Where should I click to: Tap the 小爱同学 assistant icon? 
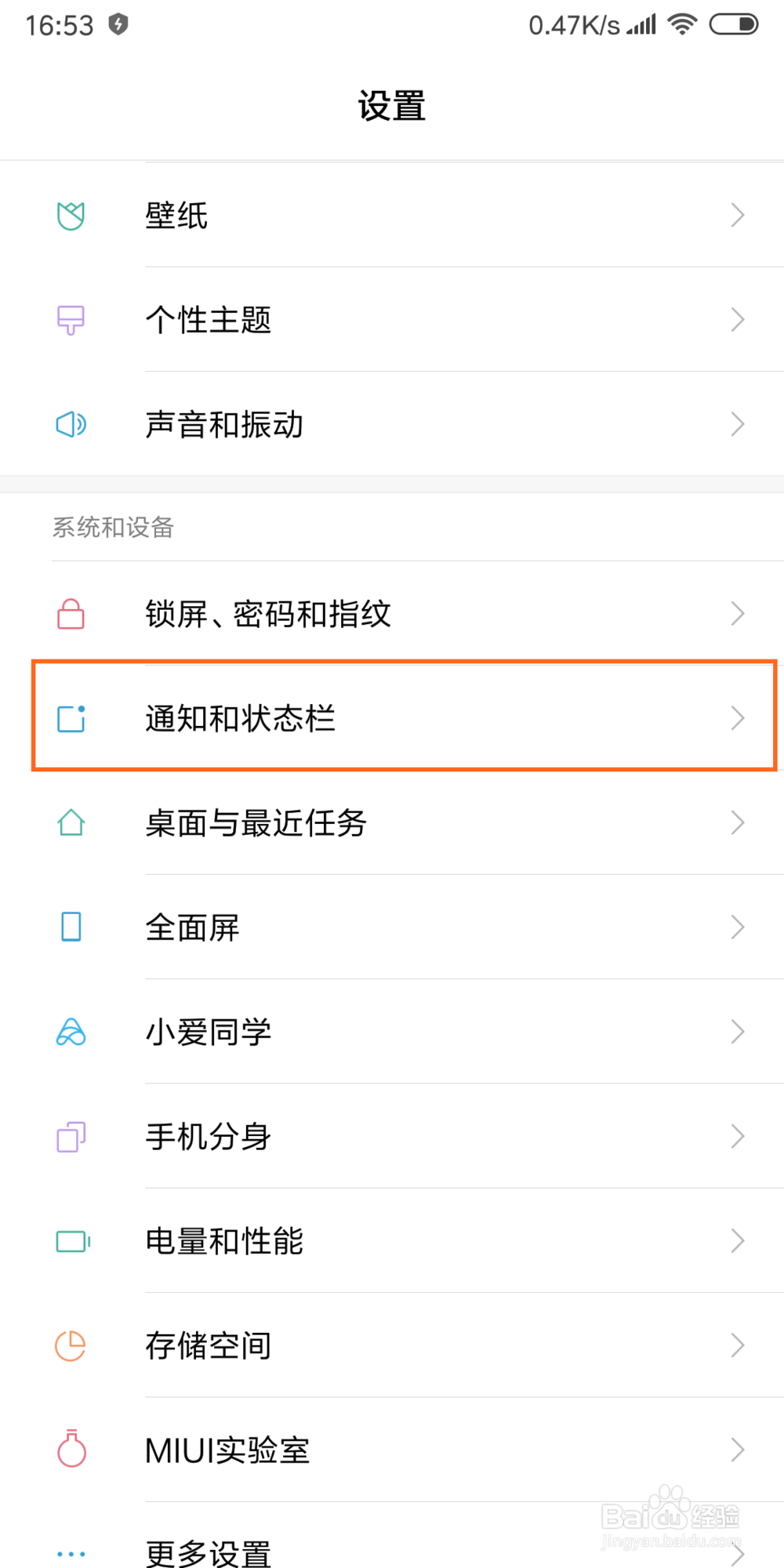(x=71, y=1032)
